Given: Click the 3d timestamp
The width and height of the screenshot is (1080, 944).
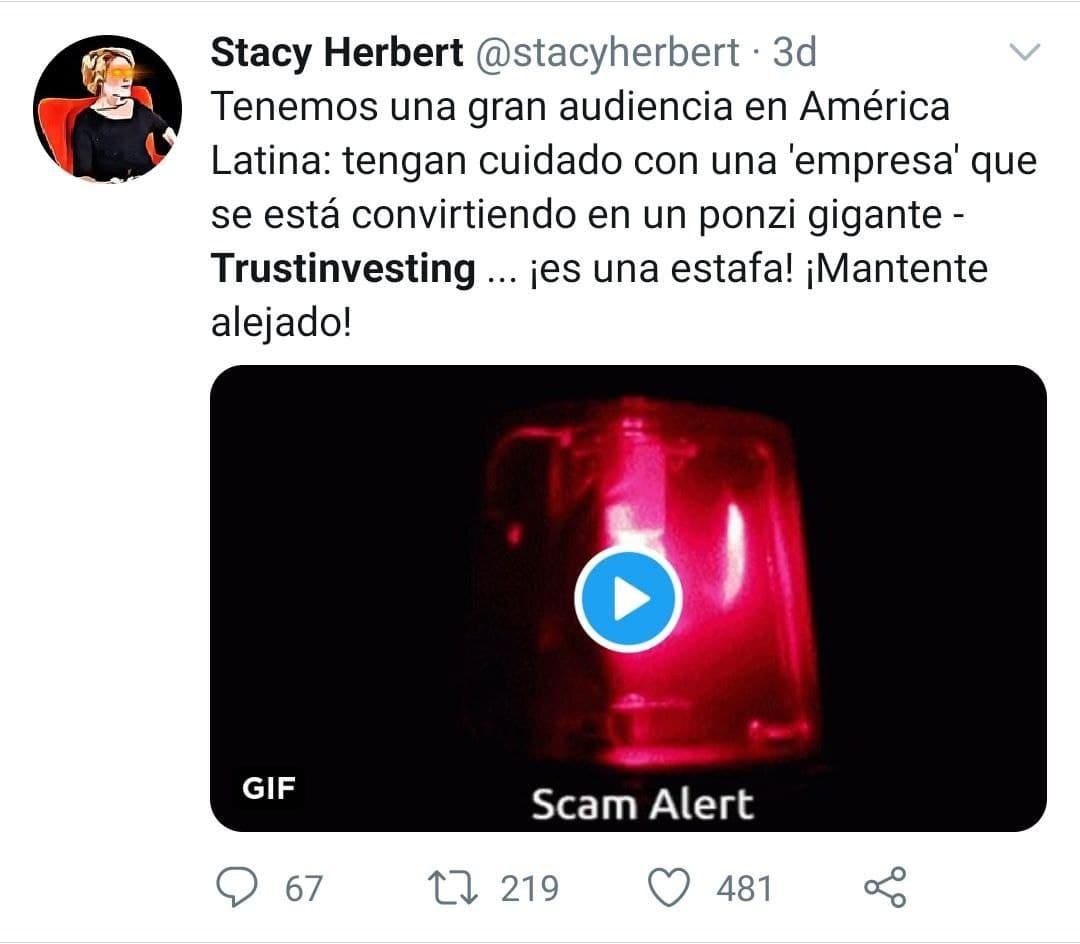Looking at the screenshot, I should [794, 52].
